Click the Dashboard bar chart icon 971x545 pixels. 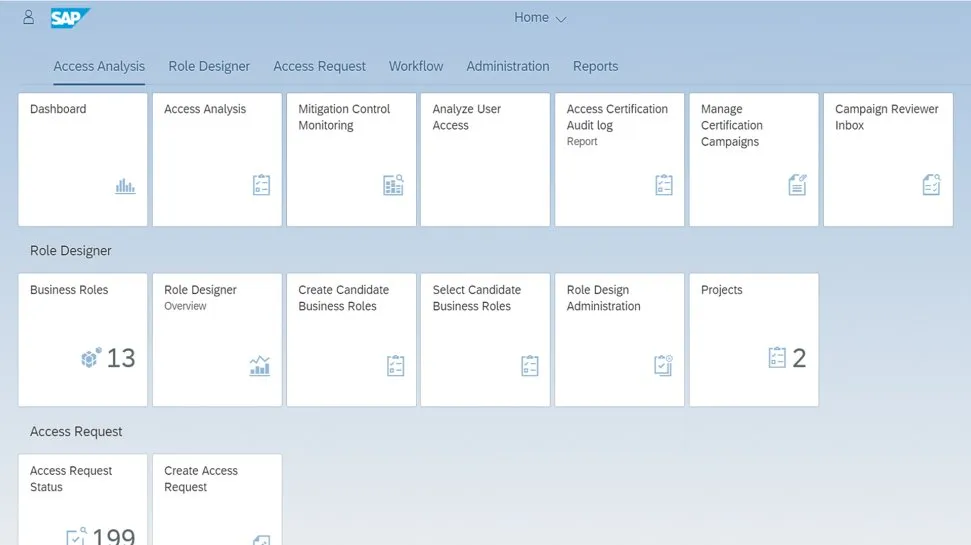point(125,185)
